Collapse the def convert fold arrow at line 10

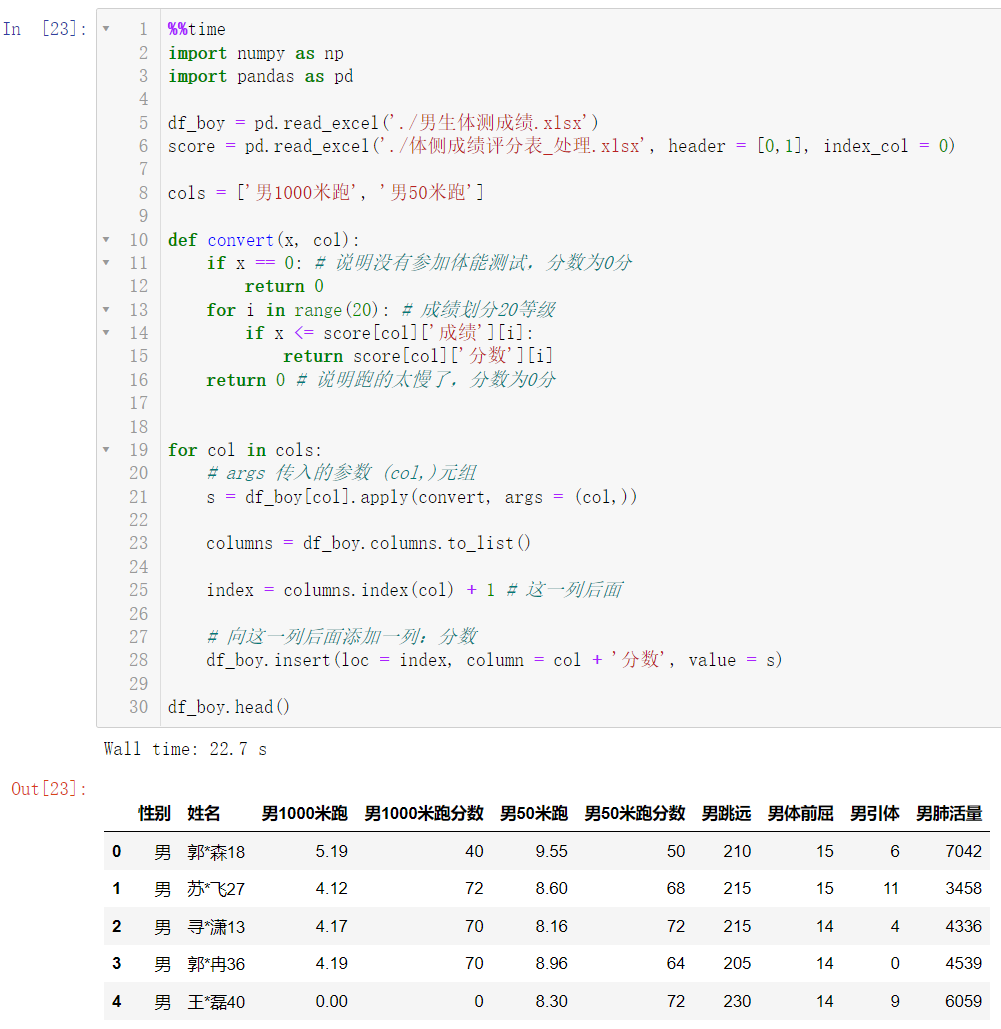point(106,240)
